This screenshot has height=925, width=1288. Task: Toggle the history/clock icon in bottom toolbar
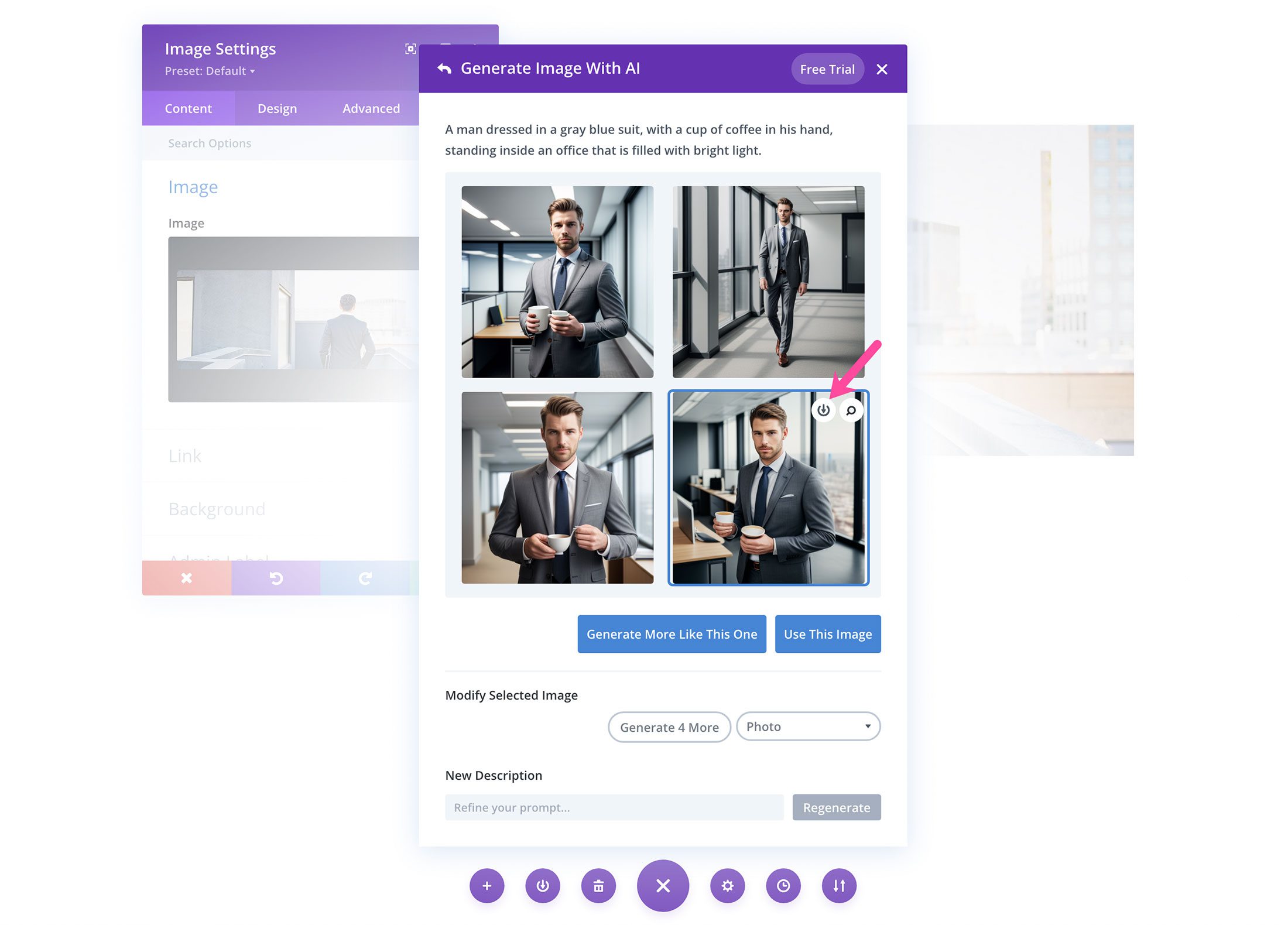(x=783, y=884)
